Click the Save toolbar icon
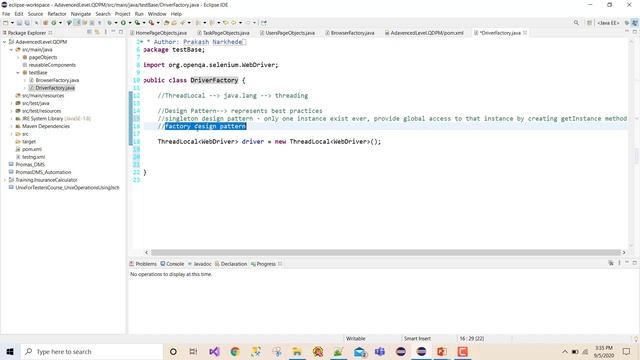This screenshot has width=640, height=360. point(19,23)
